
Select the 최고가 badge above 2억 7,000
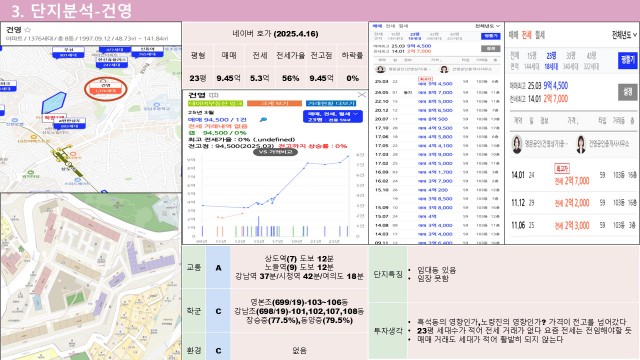pyautogui.click(x=562, y=168)
